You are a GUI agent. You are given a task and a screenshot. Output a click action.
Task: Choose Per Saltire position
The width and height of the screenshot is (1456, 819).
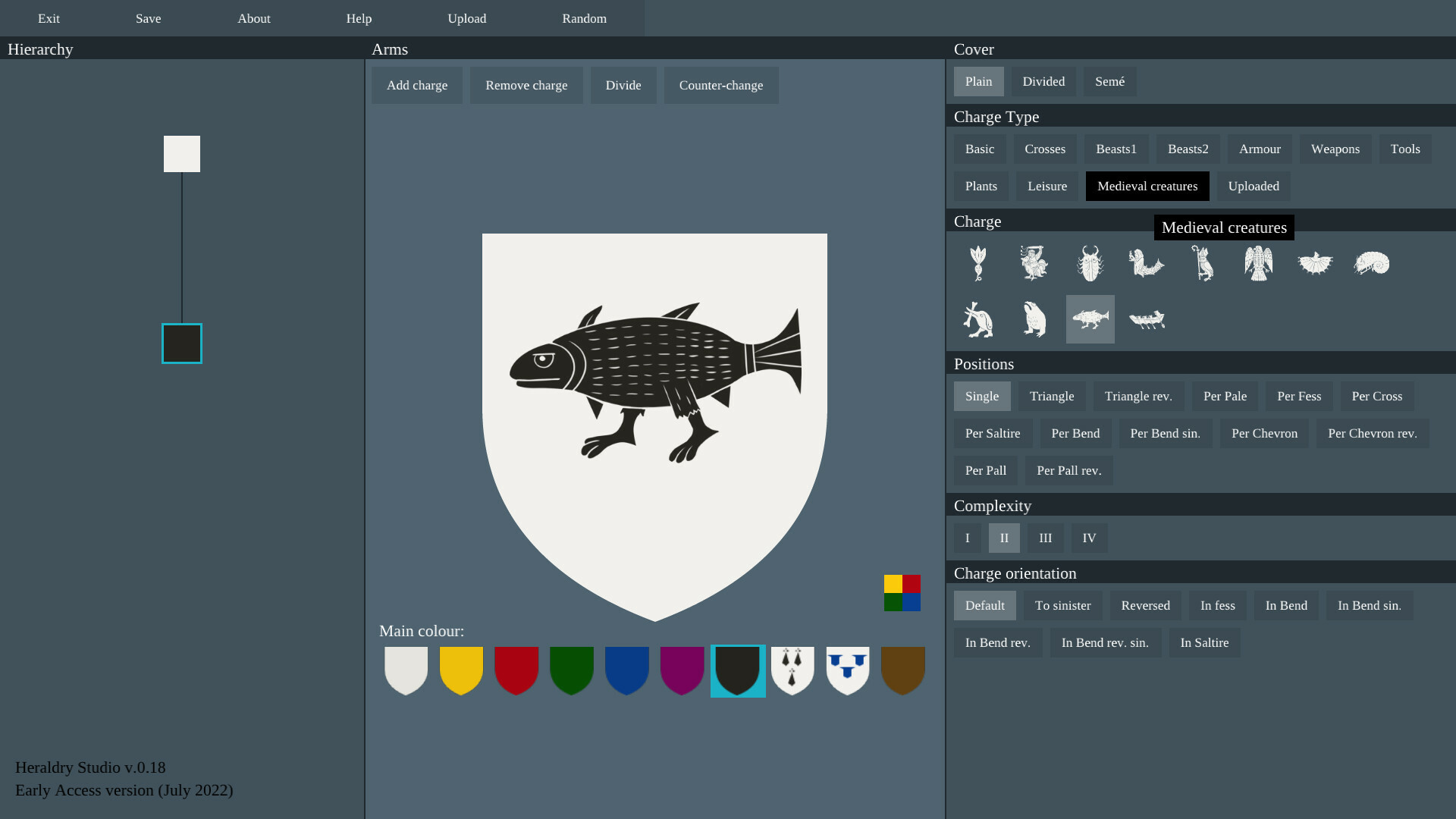pos(993,433)
